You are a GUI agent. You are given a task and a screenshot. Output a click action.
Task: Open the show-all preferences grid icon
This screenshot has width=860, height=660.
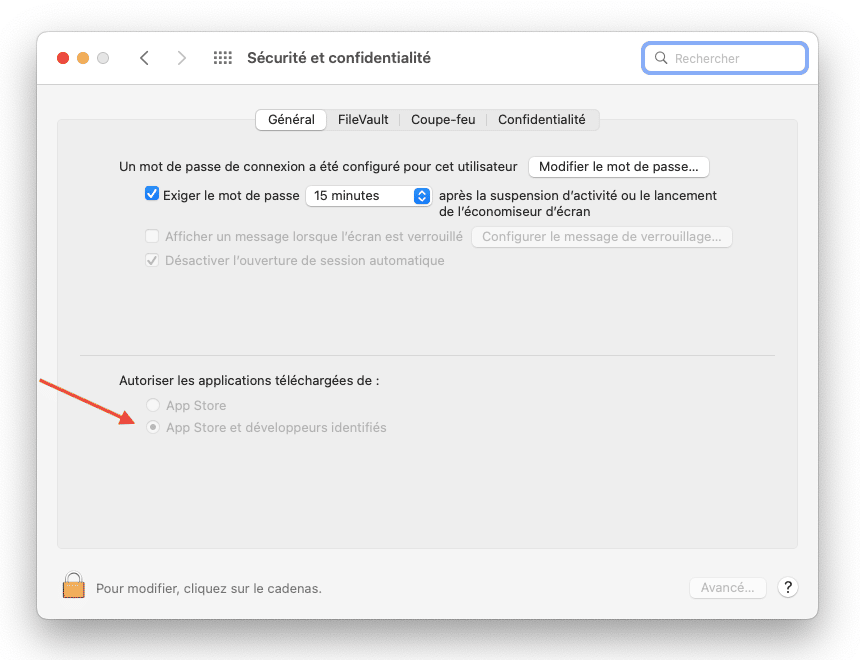pos(223,58)
